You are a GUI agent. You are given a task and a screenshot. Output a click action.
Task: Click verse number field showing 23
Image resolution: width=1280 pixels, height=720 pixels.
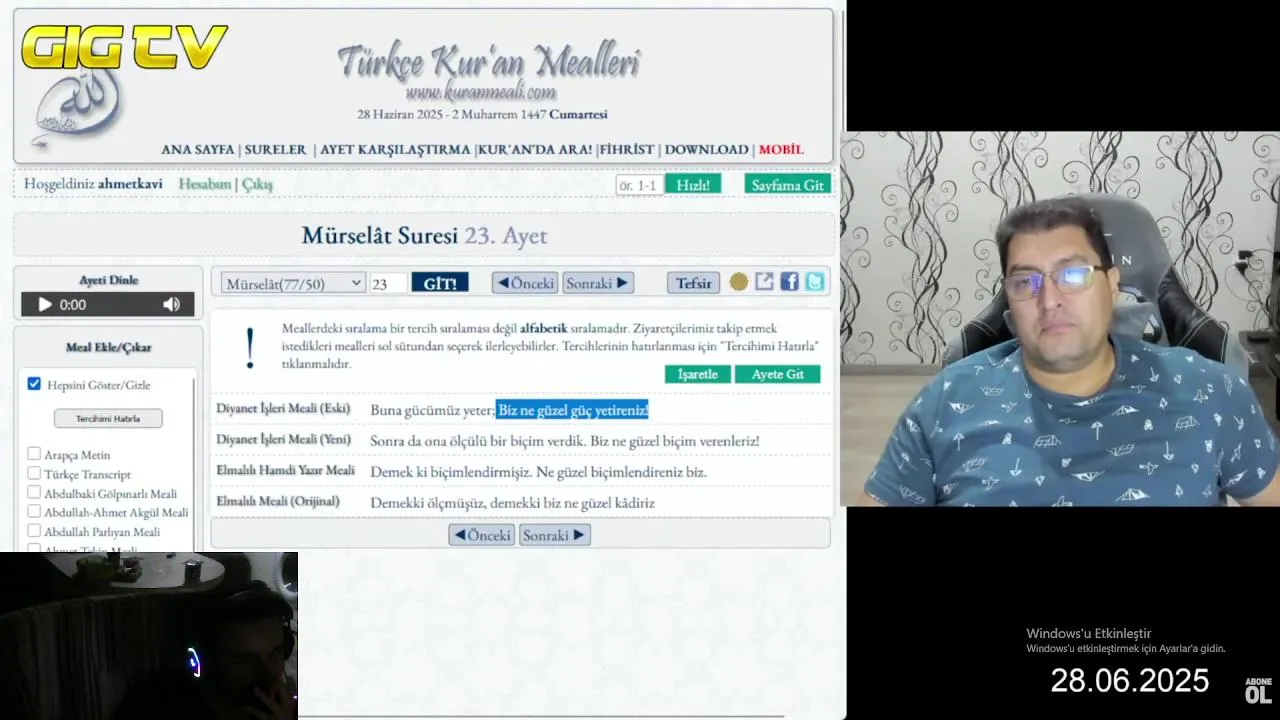[388, 284]
